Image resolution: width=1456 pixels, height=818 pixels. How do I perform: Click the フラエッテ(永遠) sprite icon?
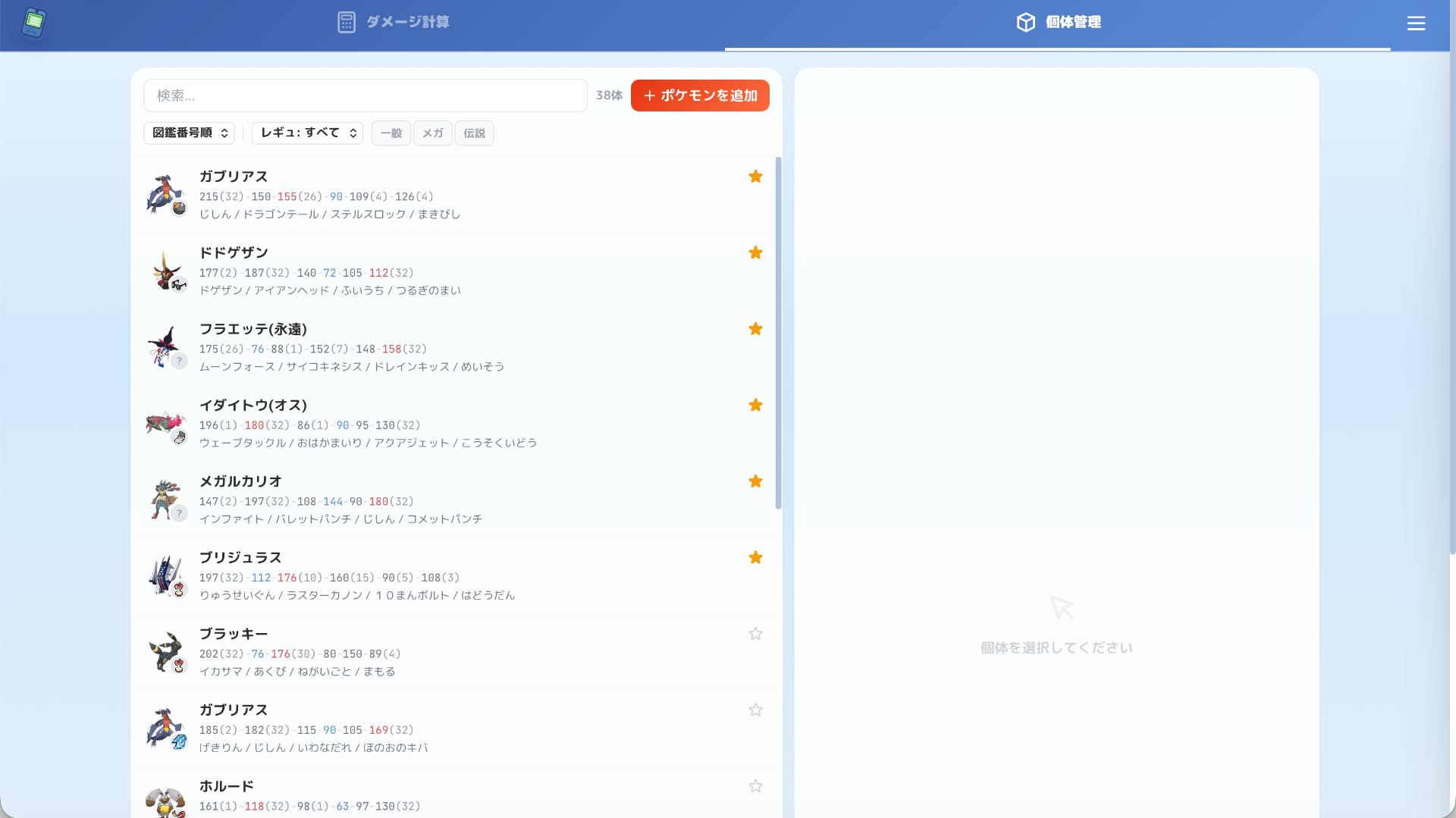point(165,346)
